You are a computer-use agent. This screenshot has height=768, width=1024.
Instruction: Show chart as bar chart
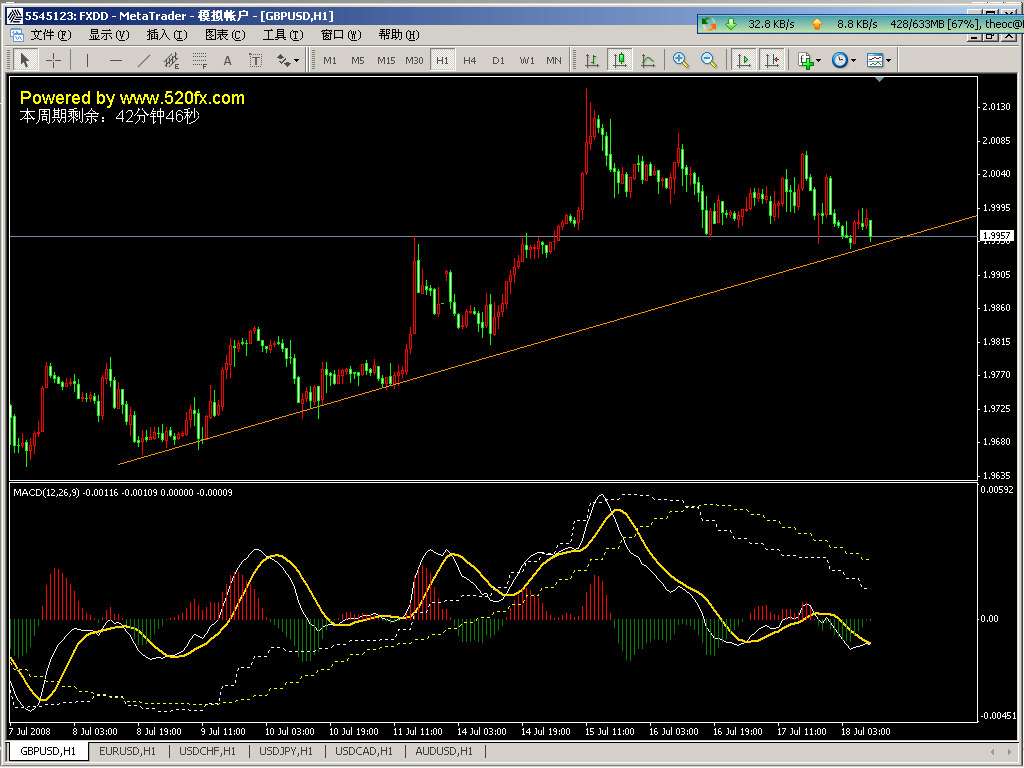point(592,60)
